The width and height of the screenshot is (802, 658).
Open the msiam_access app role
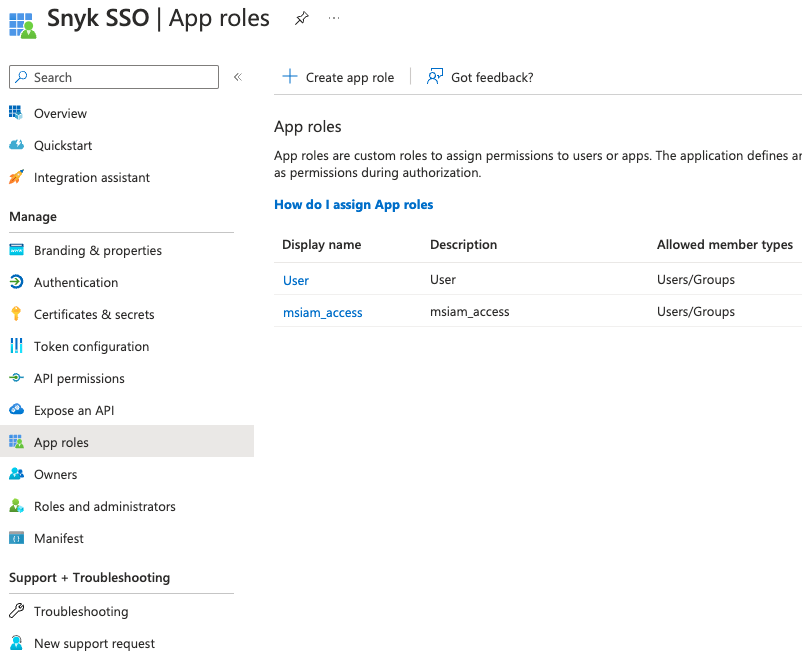[x=323, y=313]
